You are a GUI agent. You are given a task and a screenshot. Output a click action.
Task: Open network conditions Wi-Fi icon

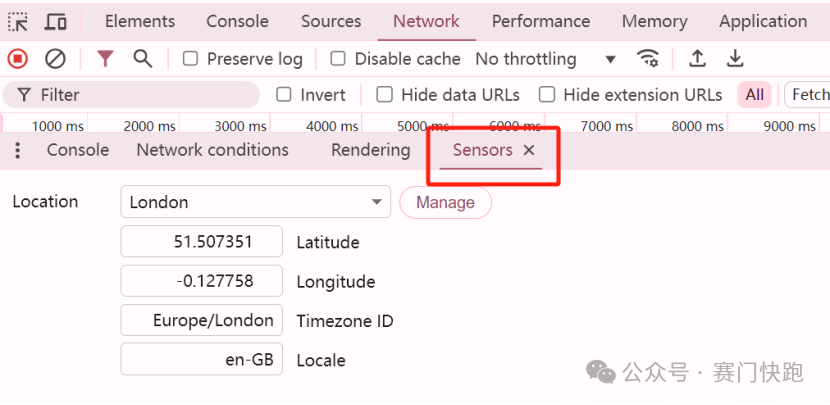[x=649, y=59]
